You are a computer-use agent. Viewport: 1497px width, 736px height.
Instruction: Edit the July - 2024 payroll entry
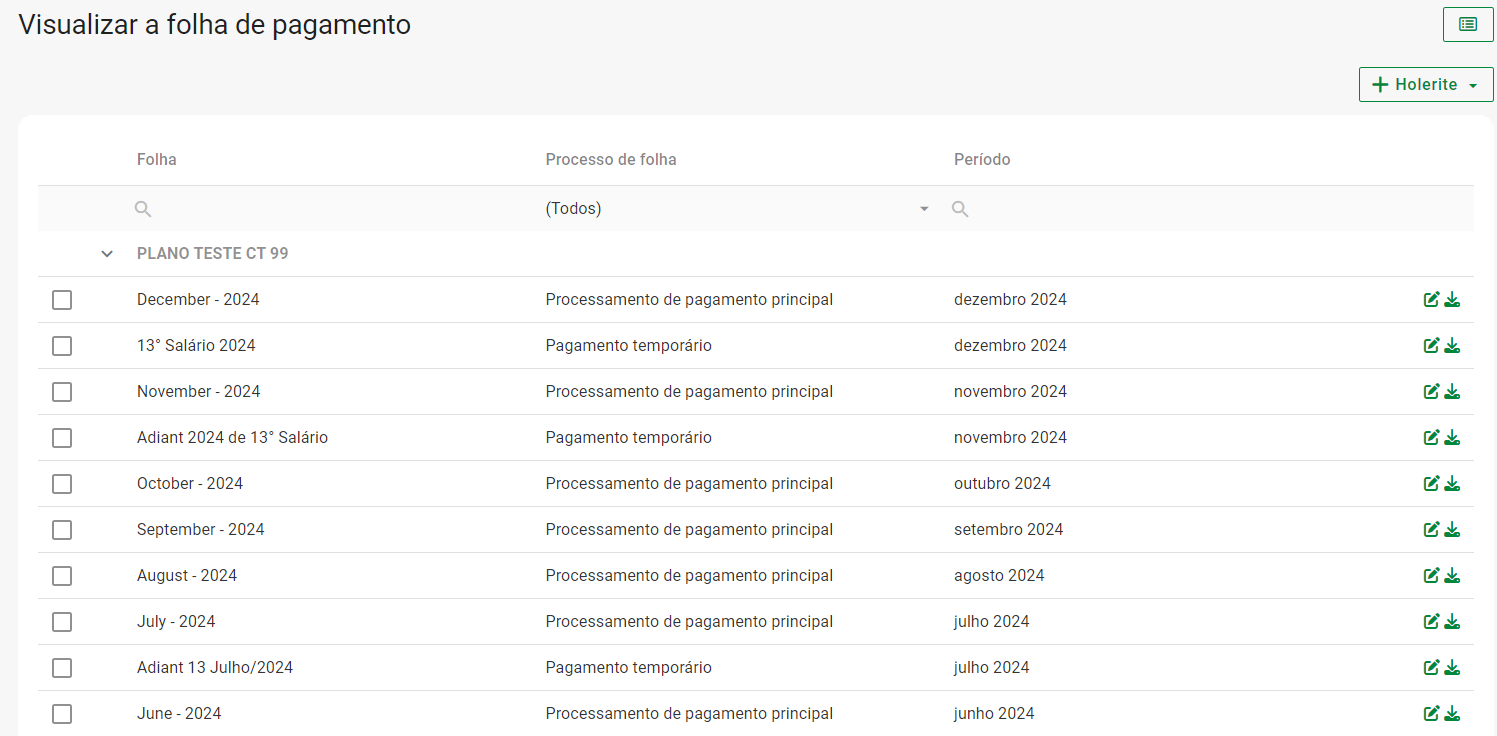[x=1431, y=622]
